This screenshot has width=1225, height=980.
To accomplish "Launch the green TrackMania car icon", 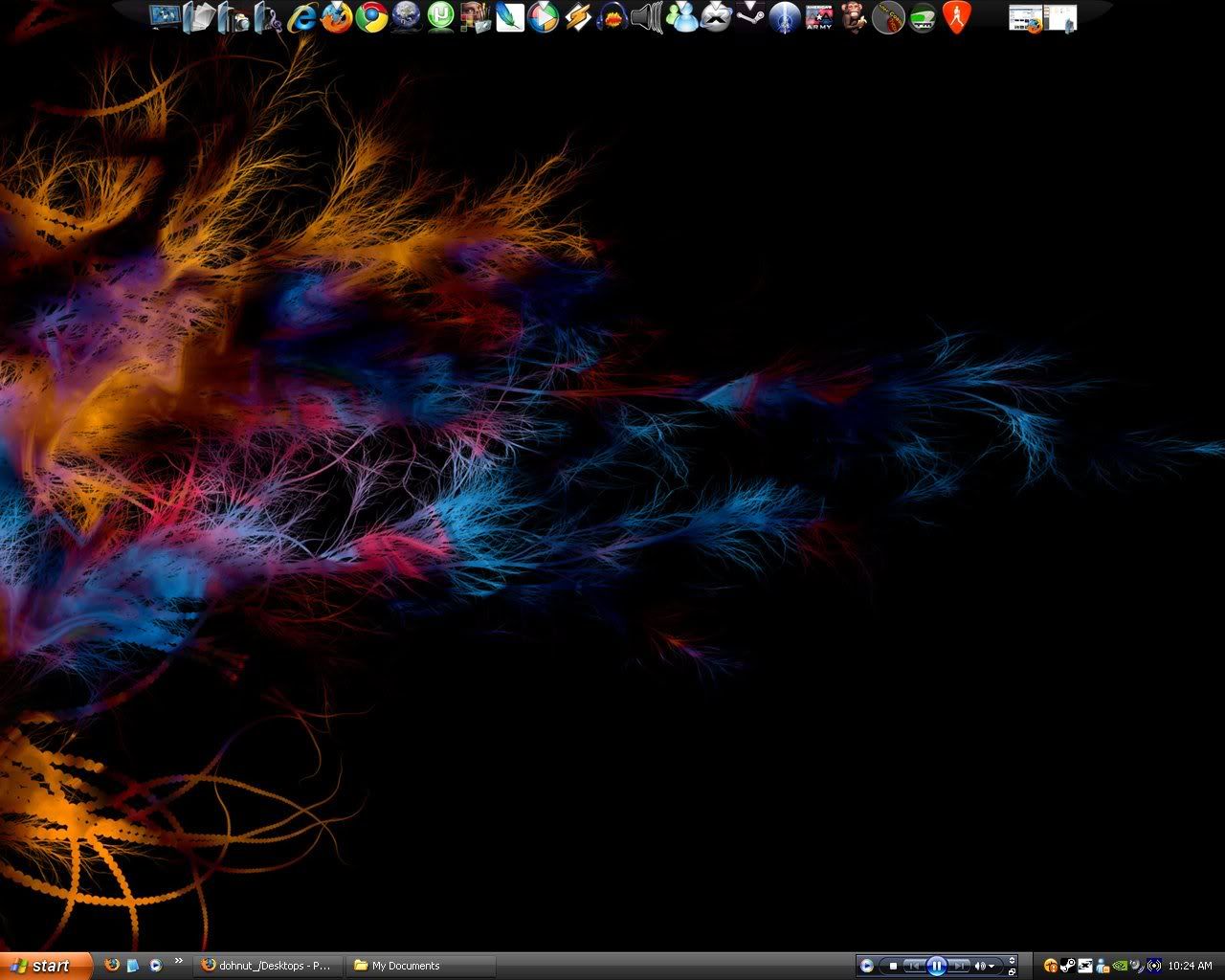I will 923,16.
